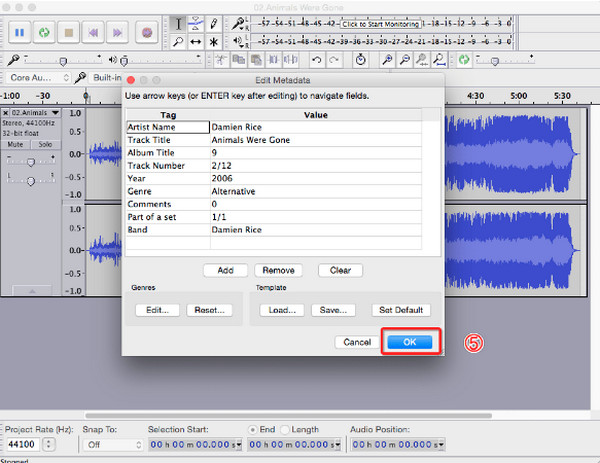Select the Selection (I-beam) tool

pos(178,24)
